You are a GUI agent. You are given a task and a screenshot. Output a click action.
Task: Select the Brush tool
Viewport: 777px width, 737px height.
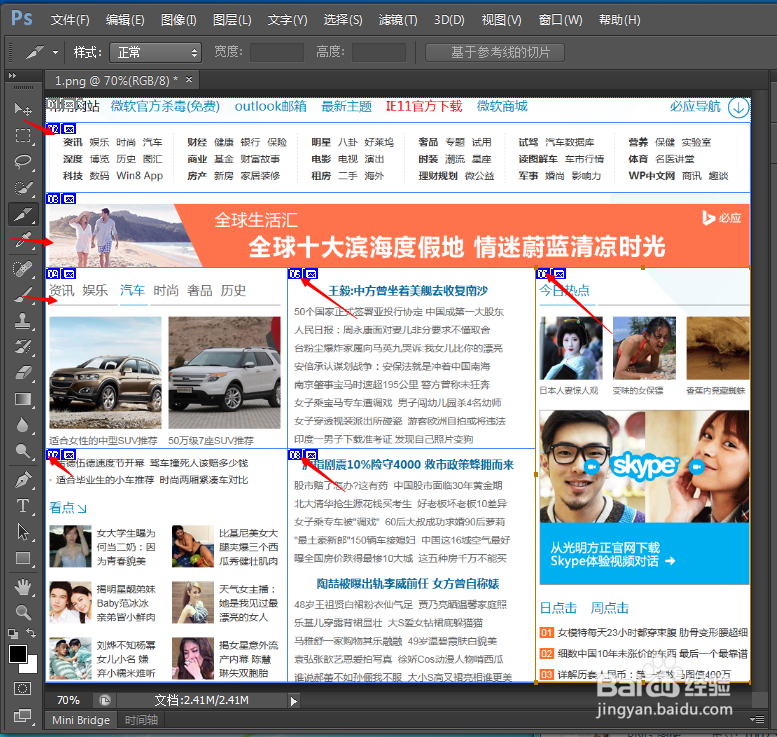coord(23,294)
